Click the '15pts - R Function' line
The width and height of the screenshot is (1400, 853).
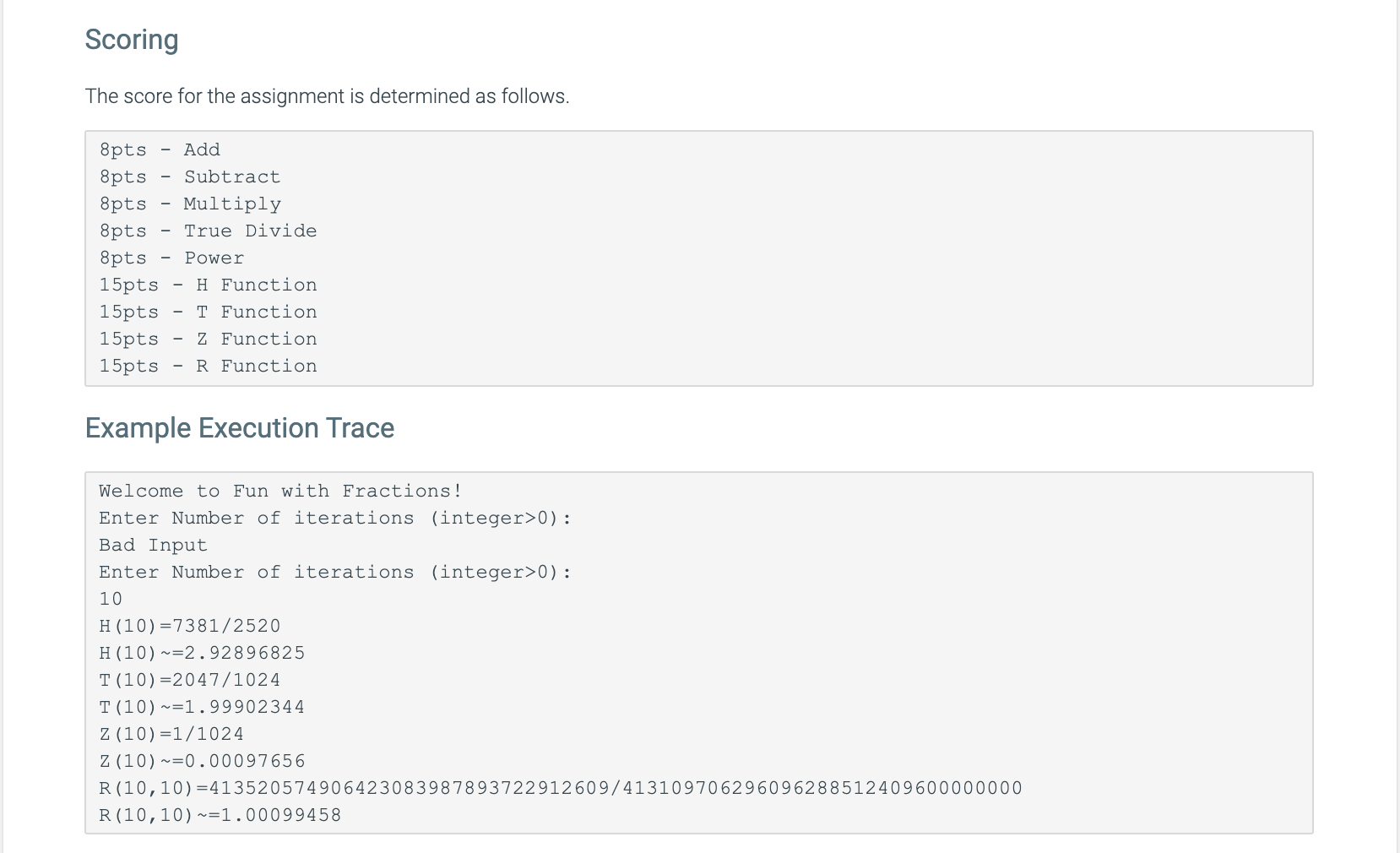tap(208, 367)
